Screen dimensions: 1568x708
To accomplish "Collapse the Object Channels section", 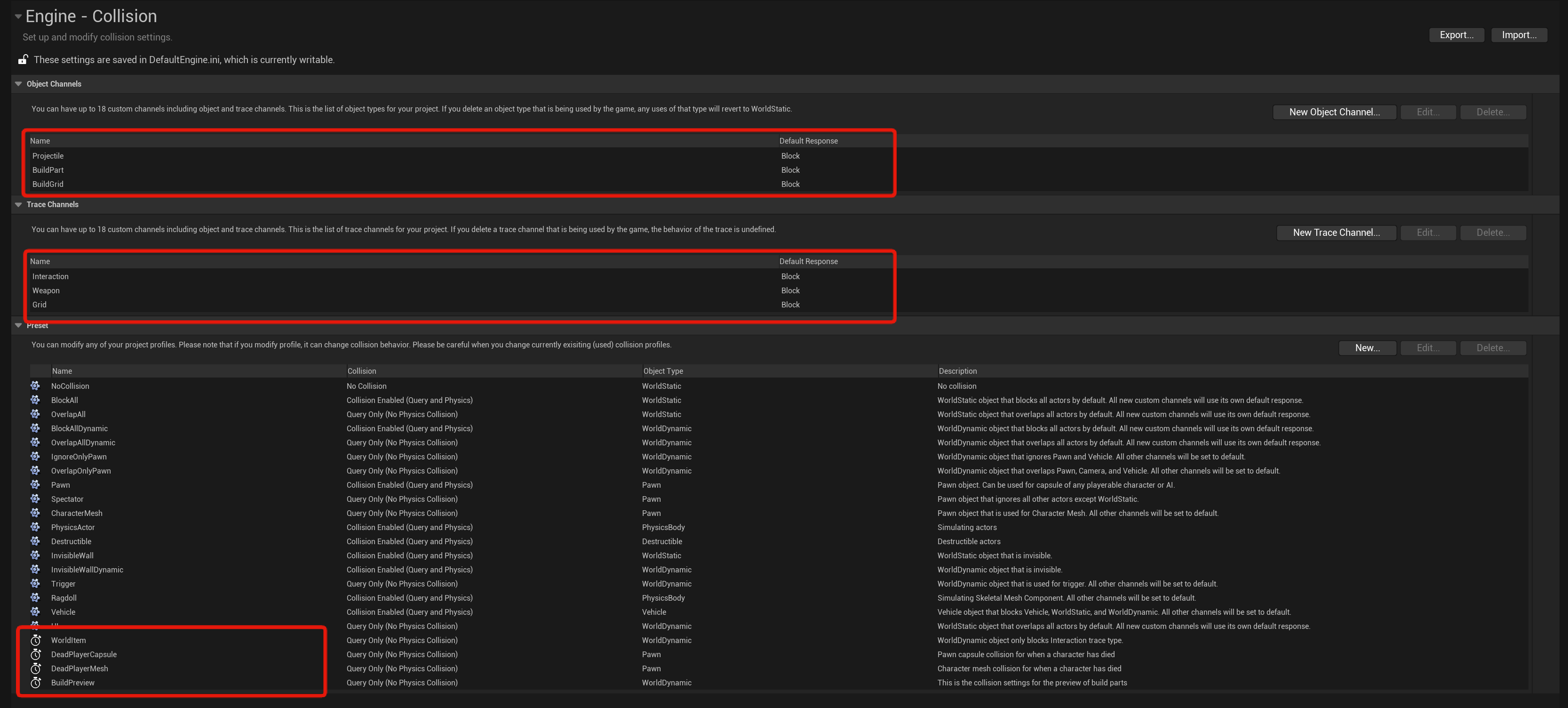I will (18, 83).
